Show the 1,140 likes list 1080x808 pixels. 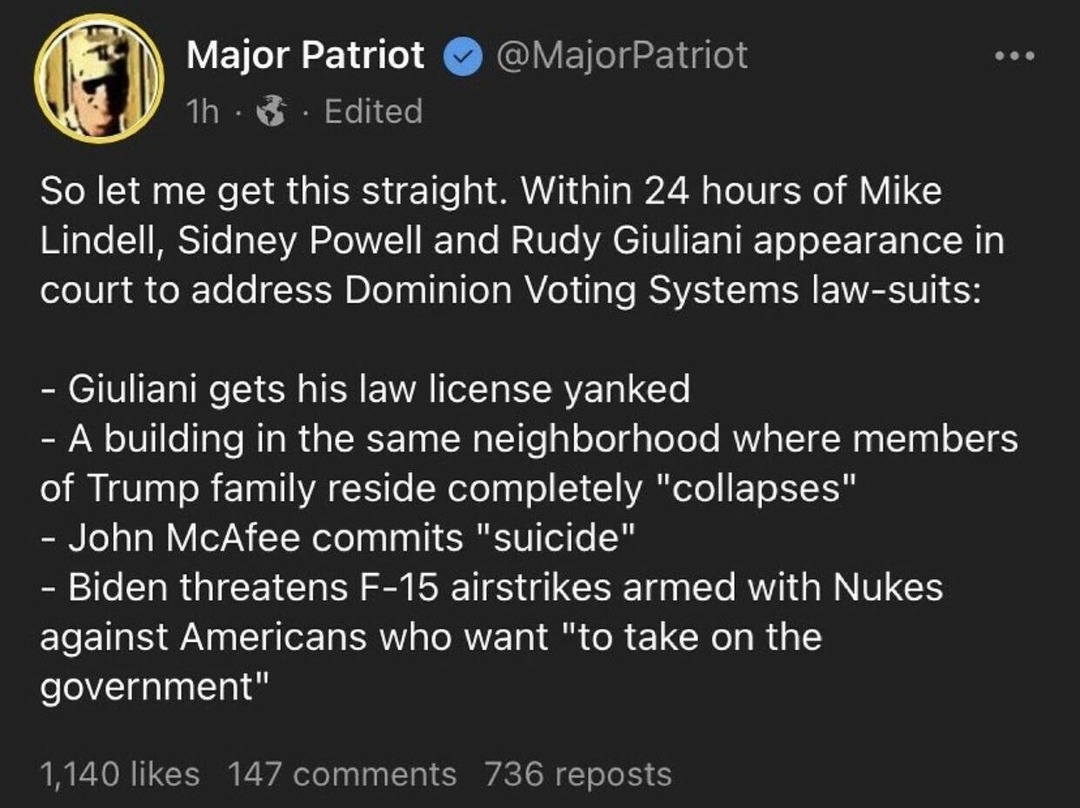(x=120, y=773)
